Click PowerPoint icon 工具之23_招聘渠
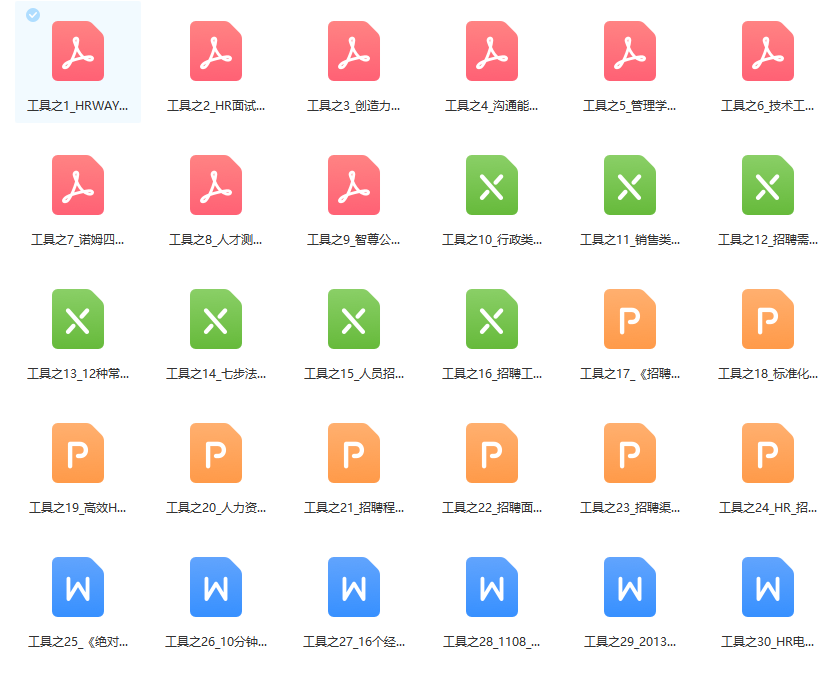Image resolution: width=826 pixels, height=675 pixels. [630, 453]
